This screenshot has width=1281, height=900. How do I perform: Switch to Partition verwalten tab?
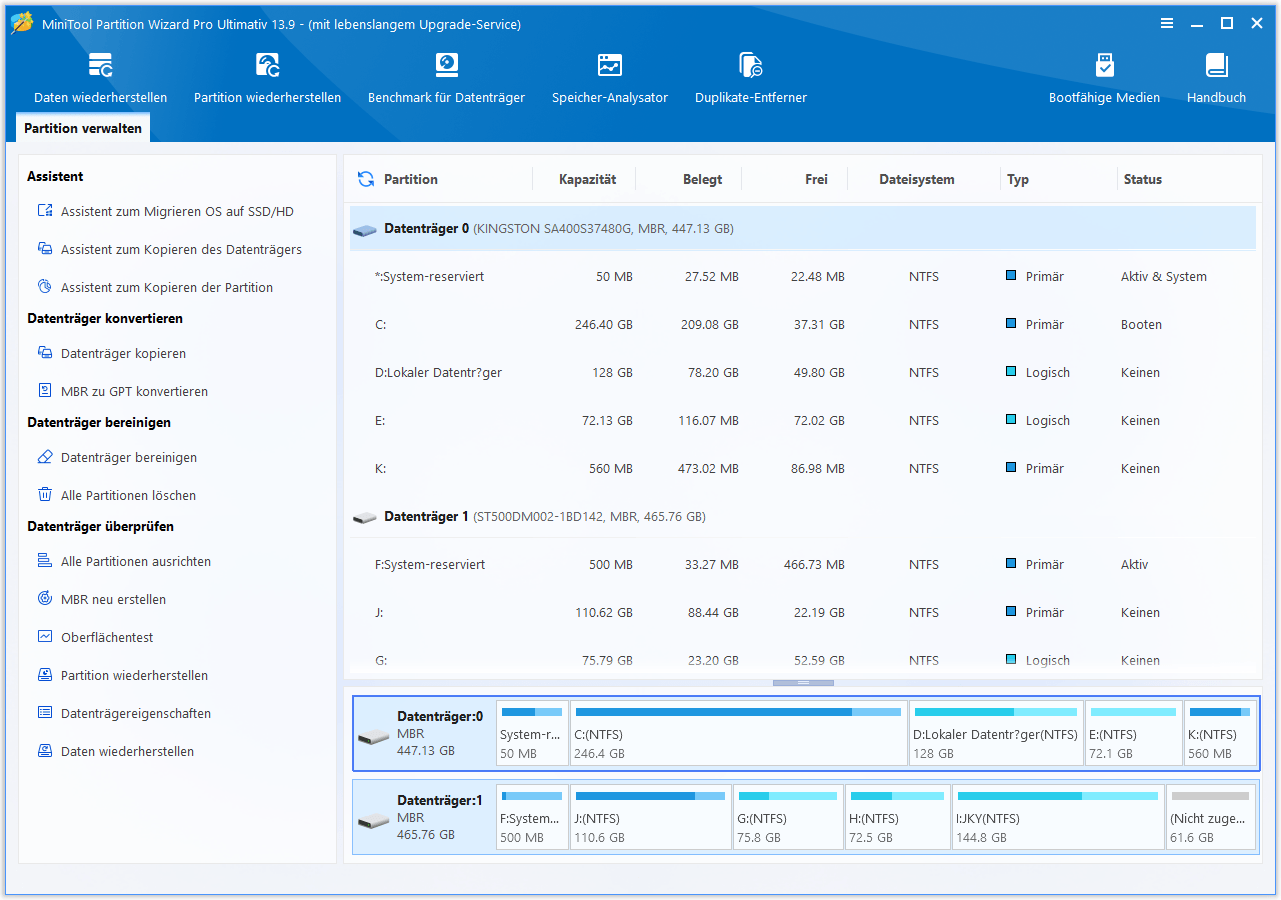point(83,128)
